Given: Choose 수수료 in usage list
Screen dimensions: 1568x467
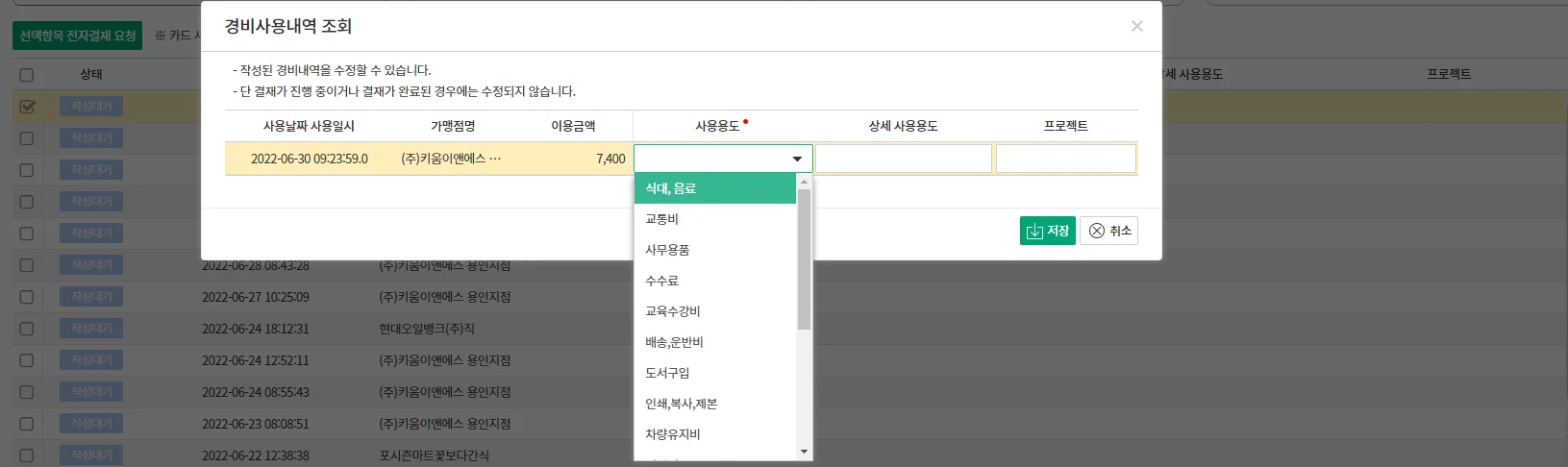Looking at the screenshot, I should coord(714,281).
